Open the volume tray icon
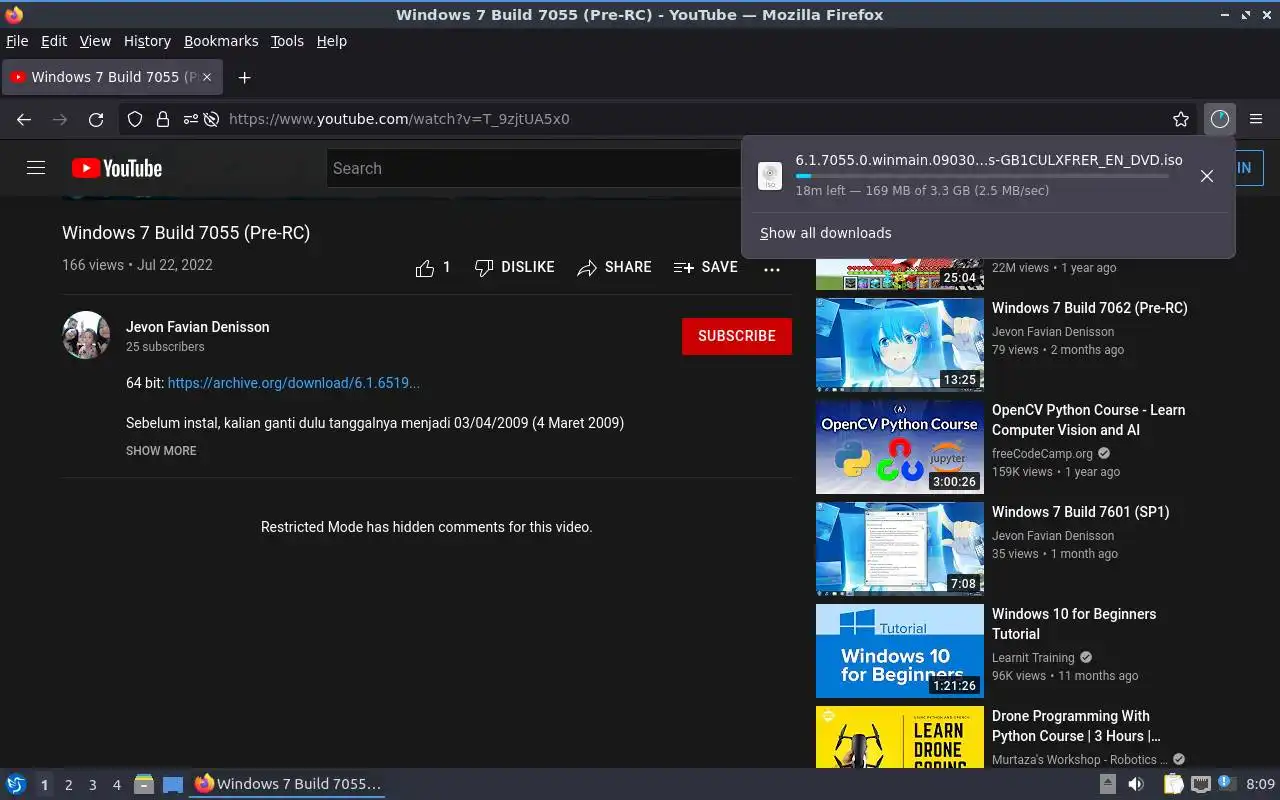The height and width of the screenshot is (800, 1280). pyautogui.click(x=1135, y=784)
